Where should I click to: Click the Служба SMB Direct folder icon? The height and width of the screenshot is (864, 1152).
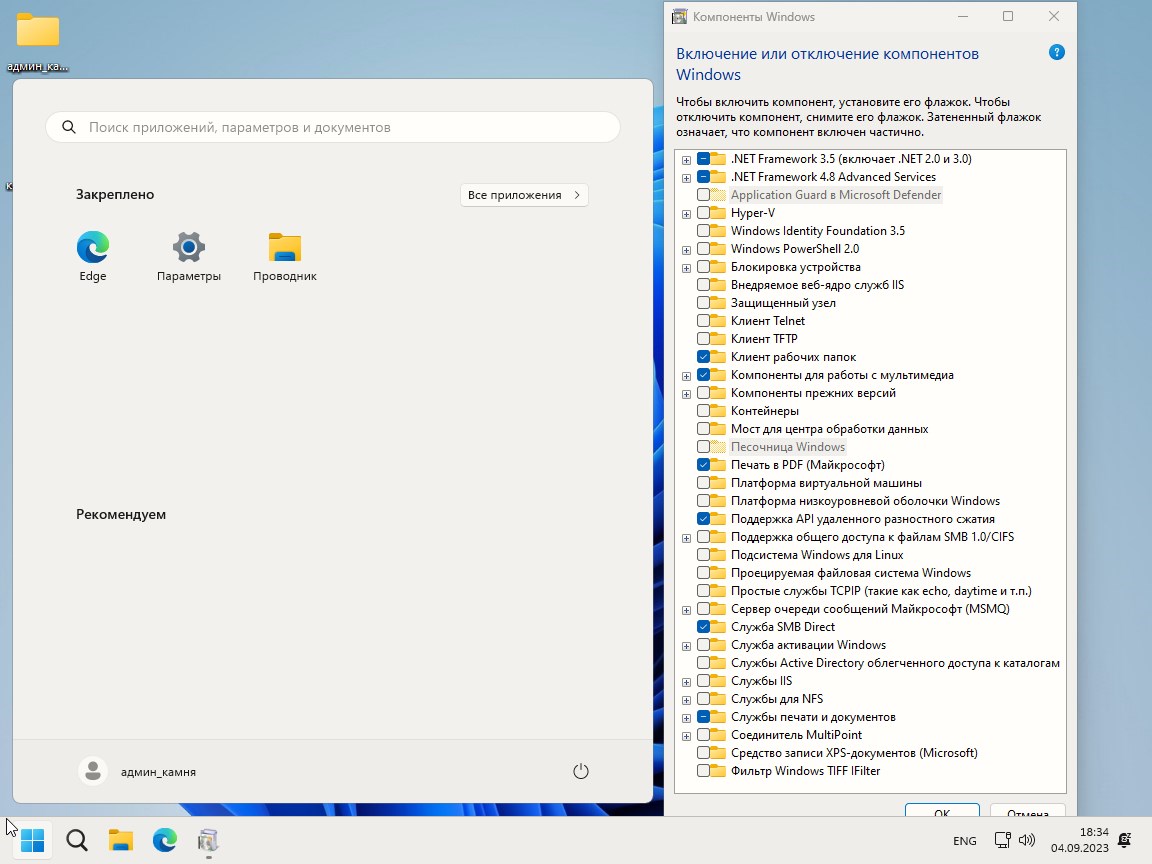(x=719, y=627)
